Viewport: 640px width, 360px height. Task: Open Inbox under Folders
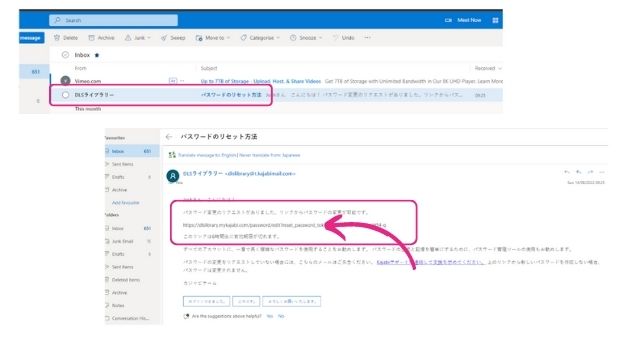[132, 228]
